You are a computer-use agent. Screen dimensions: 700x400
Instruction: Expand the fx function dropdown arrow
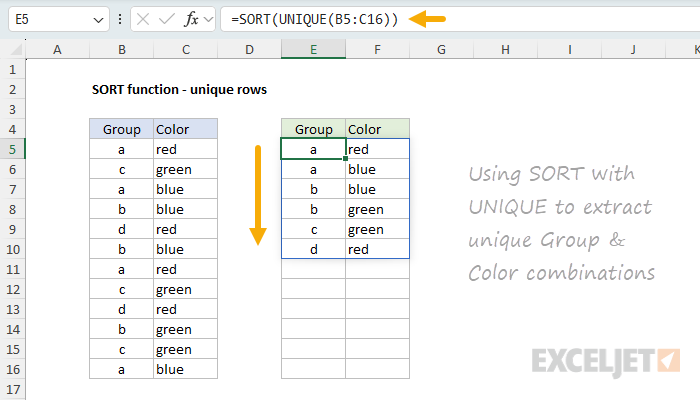pyautogui.click(x=208, y=20)
